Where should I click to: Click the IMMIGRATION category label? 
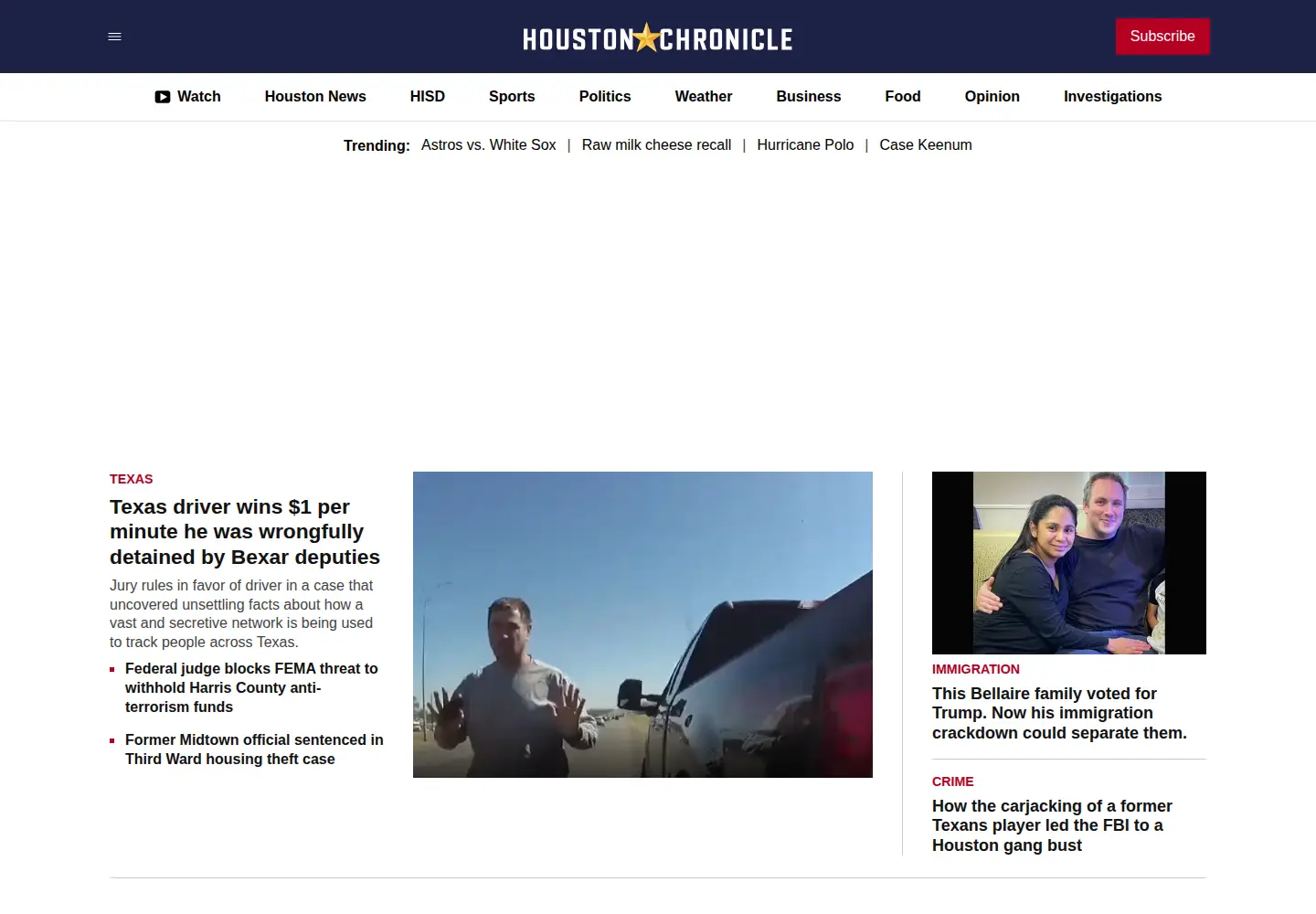(976, 669)
